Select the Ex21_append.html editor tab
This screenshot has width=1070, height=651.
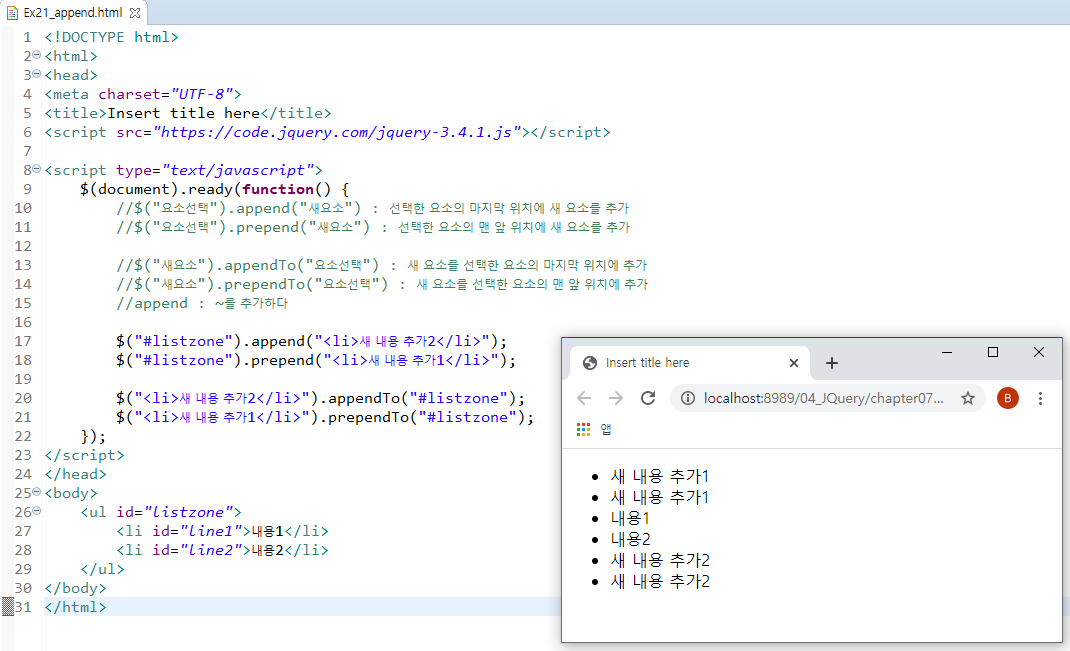[x=73, y=12]
